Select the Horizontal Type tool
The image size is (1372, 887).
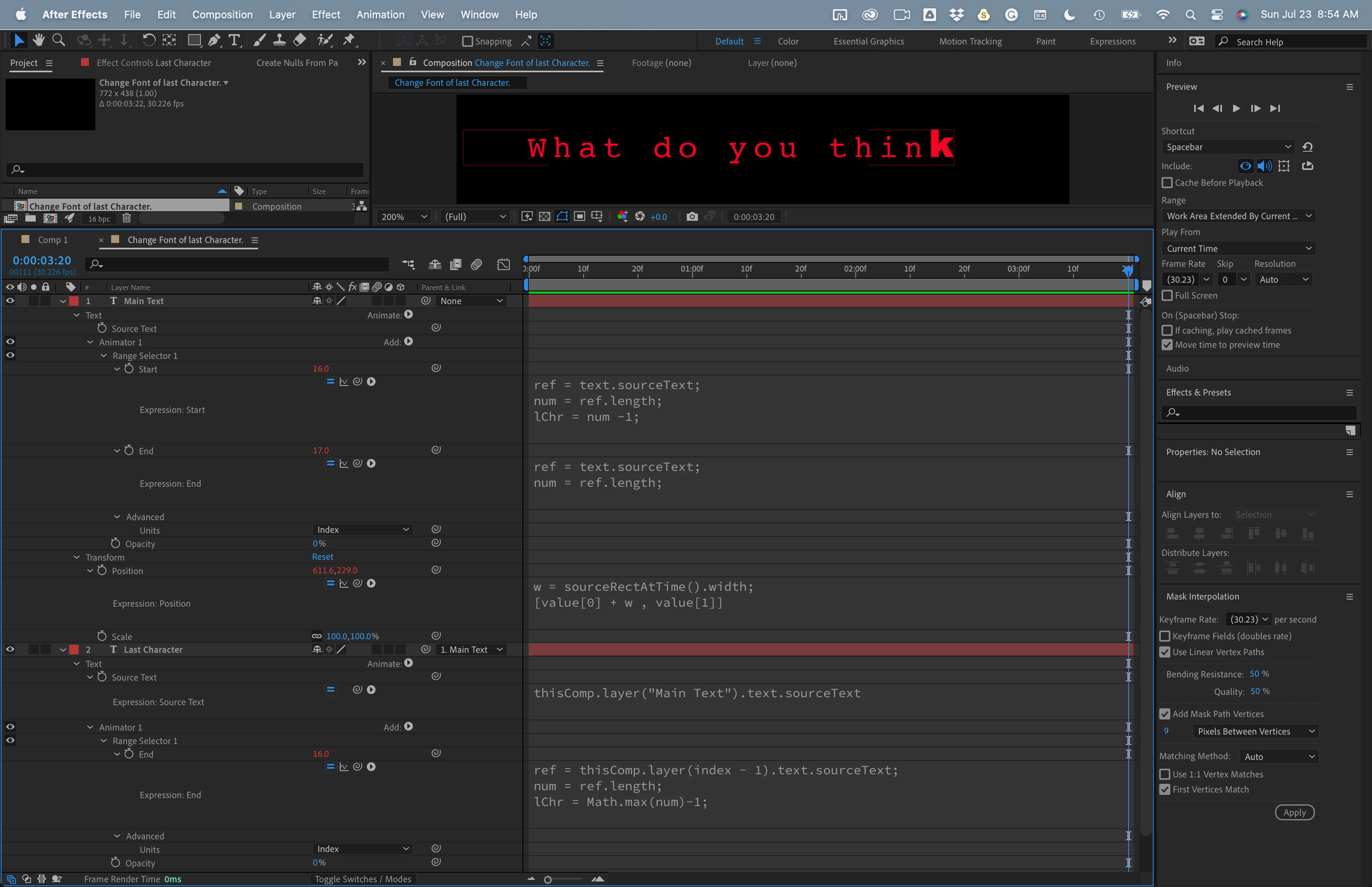(234, 40)
